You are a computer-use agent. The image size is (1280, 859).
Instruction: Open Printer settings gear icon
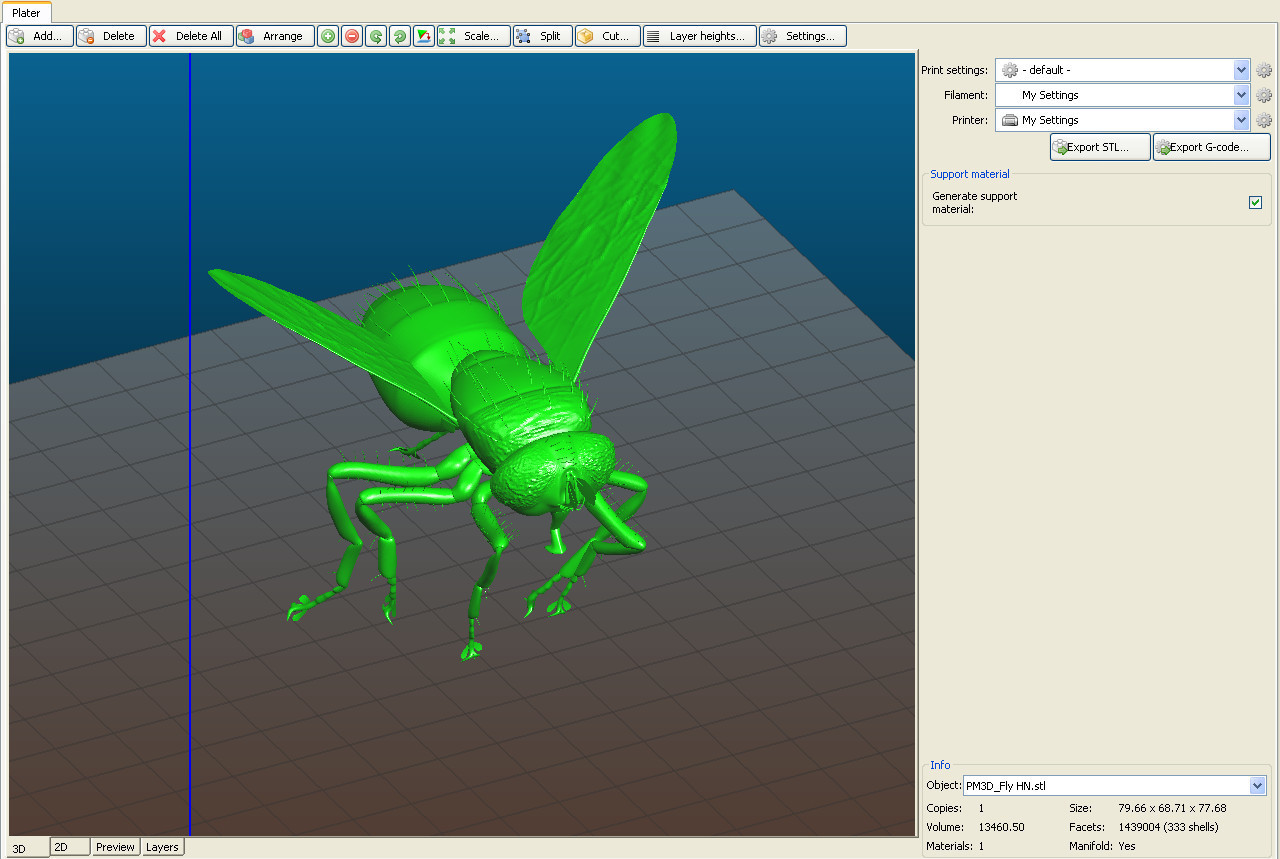(1264, 120)
